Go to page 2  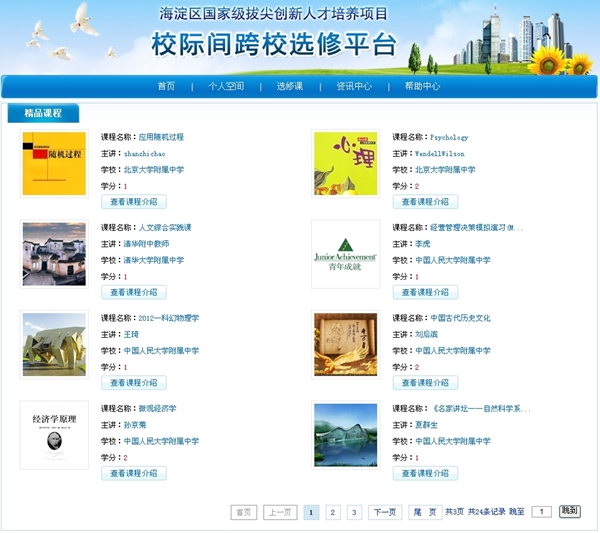(x=333, y=512)
